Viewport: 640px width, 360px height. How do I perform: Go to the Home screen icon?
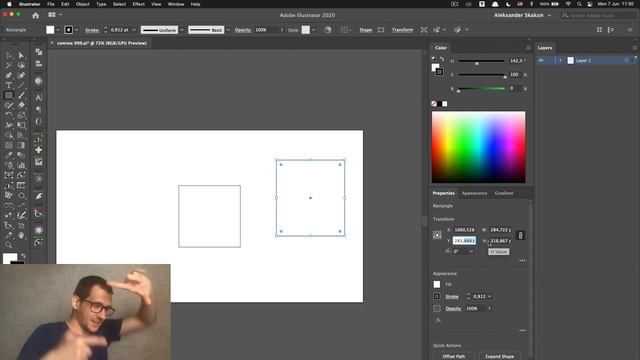point(36,15)
